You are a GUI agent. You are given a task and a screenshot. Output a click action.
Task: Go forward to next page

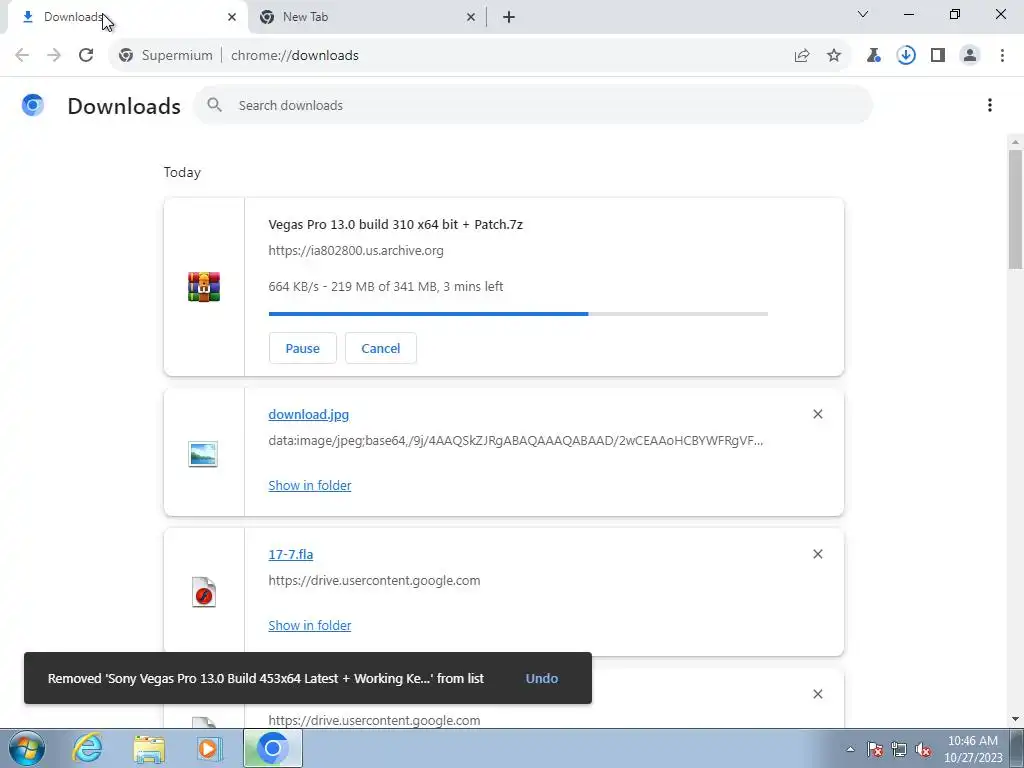(x=54, y=56)
